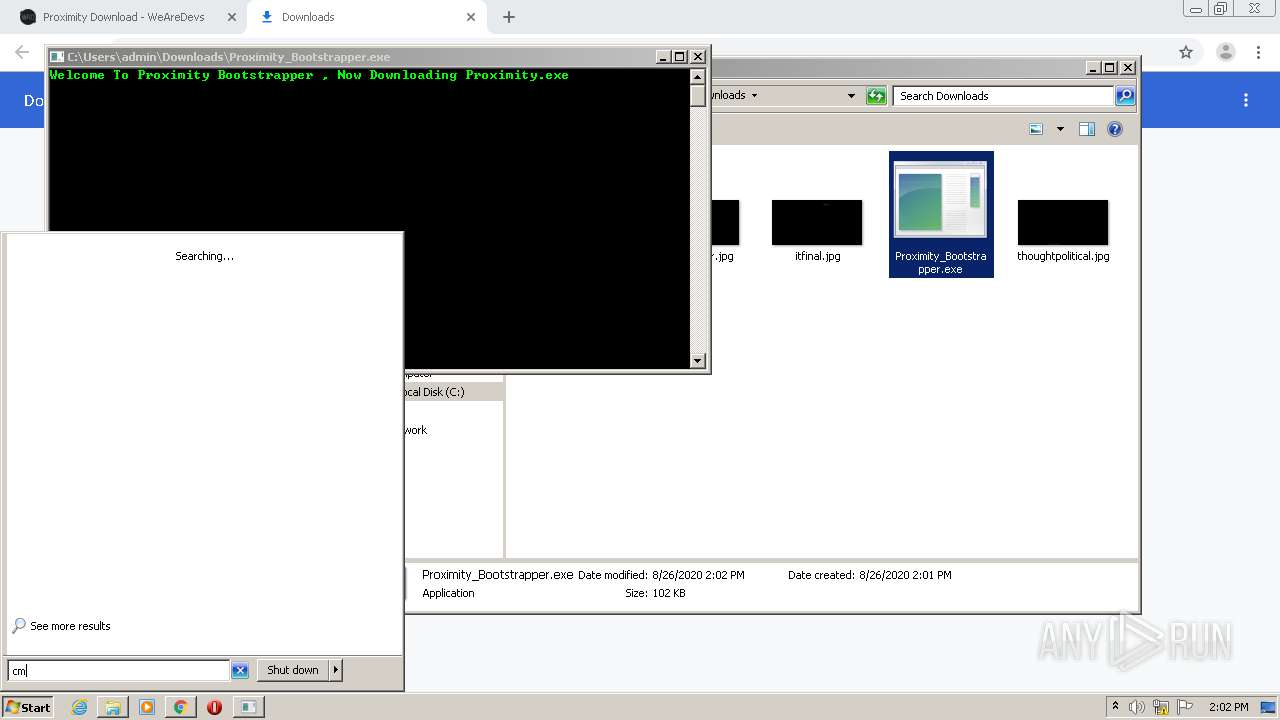Screen dimensions: 1280x720
Task: Click console scrollbar down arrow
Action: pyautogui.click(x=698, y=361)
